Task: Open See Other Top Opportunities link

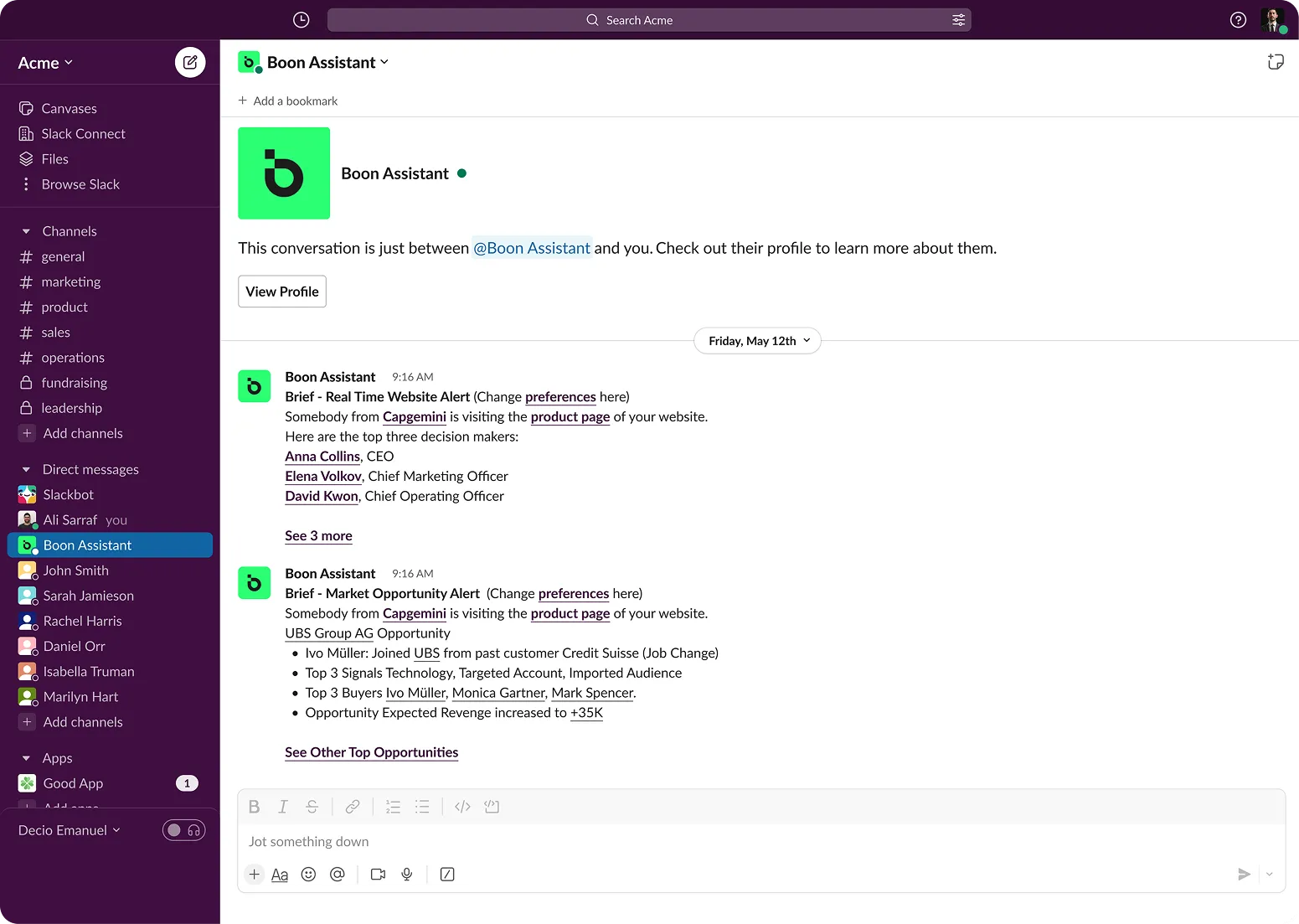Action: [x=371, y=752]
